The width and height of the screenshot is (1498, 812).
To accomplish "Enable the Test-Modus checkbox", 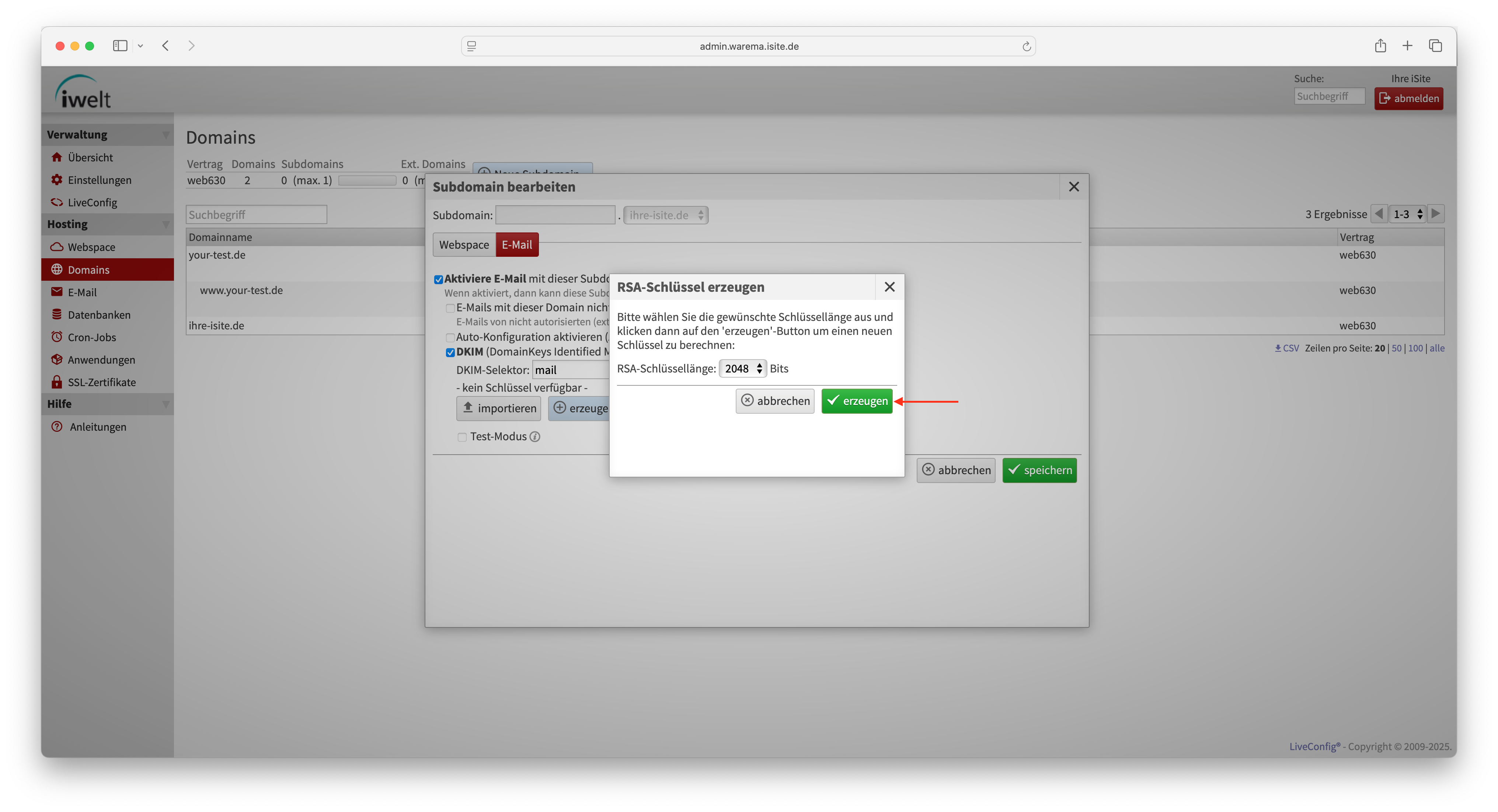I will tap(462, 437).
